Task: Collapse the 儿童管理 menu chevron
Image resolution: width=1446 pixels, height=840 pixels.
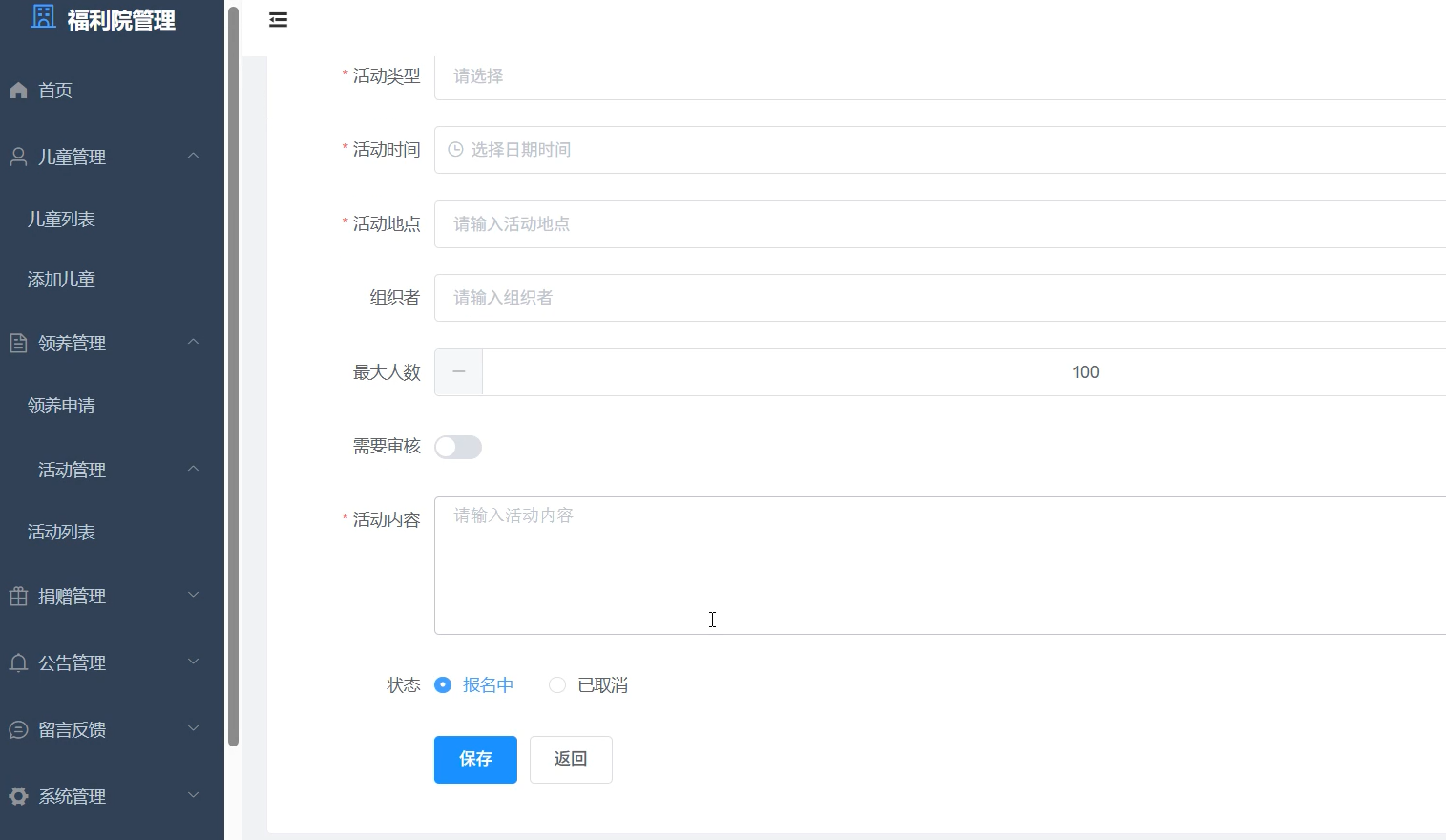Action: [193, 156]
